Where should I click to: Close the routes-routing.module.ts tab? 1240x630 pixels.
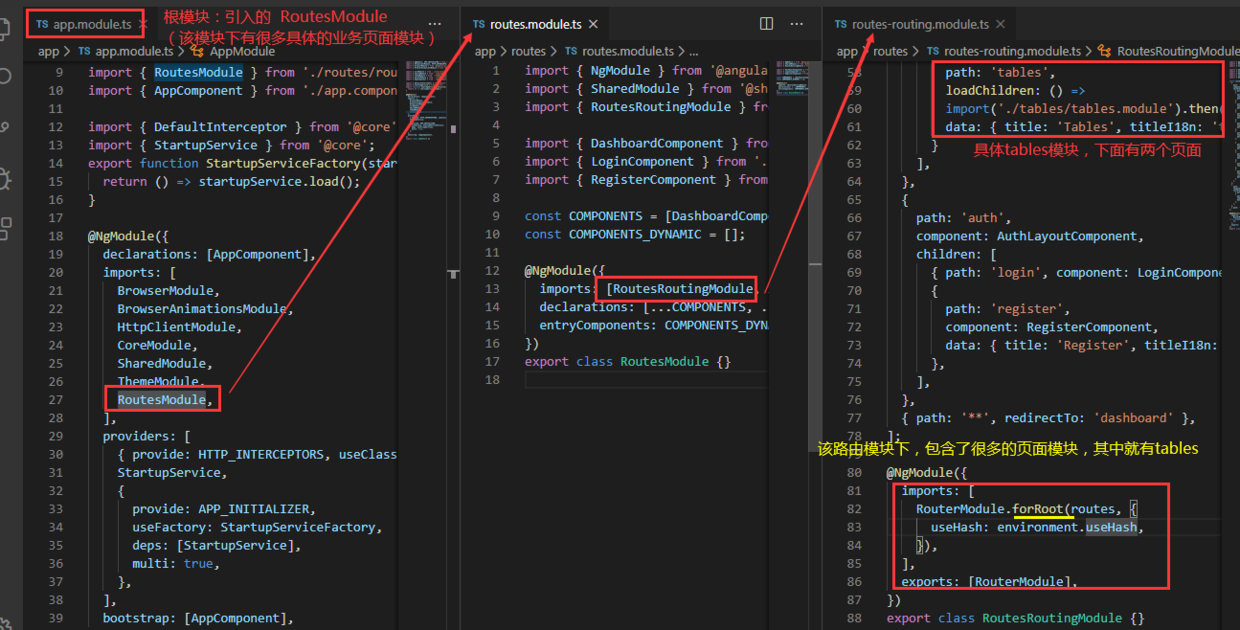[x=1001, y=24]
